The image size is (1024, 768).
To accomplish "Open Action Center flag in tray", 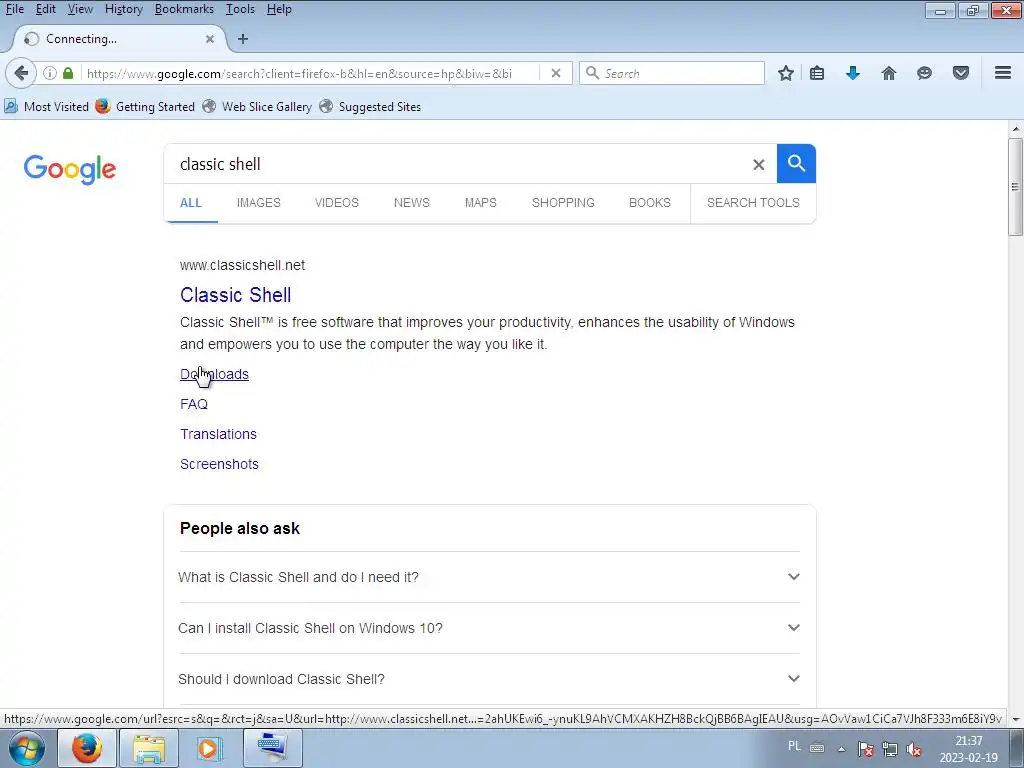I will (866, 749).
